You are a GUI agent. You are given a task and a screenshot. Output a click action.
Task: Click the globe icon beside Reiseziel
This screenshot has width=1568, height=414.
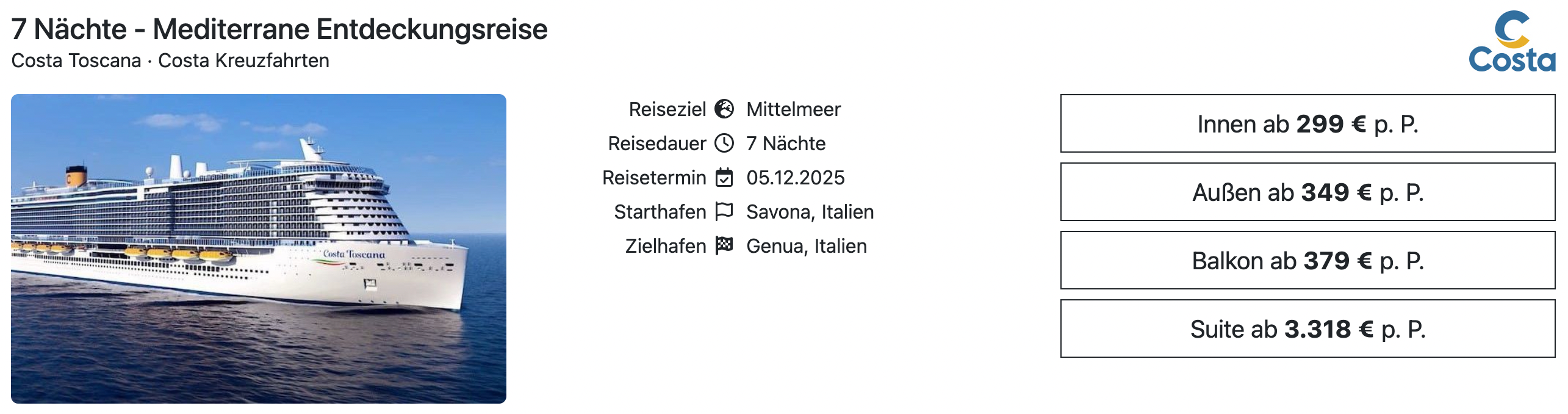point(724,109)
